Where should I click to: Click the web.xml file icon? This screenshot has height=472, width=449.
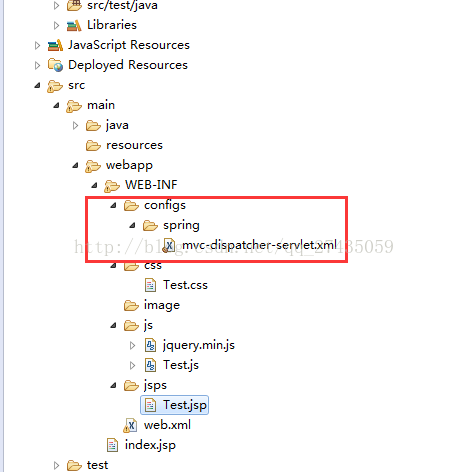click(130, 425)
